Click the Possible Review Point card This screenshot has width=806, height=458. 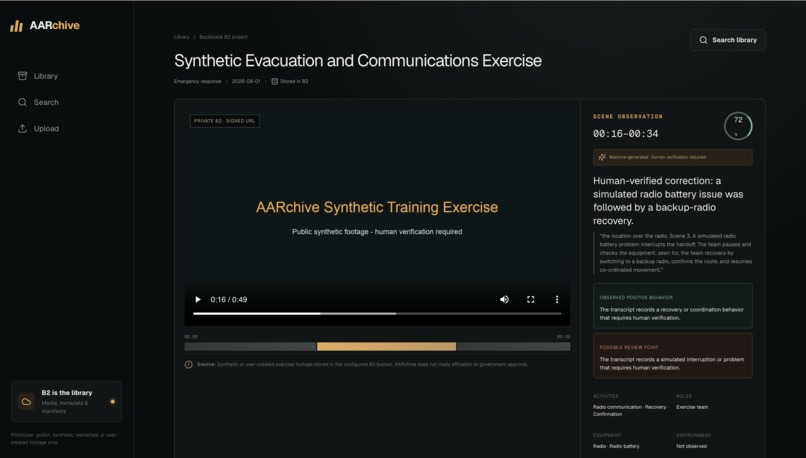tap(672, 356)
